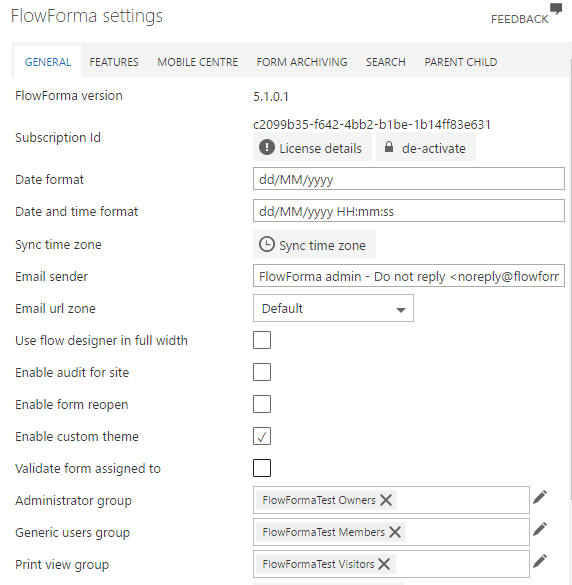Open the Search tab
Viewport: 572px width, 585px height.
coord(385,62)
